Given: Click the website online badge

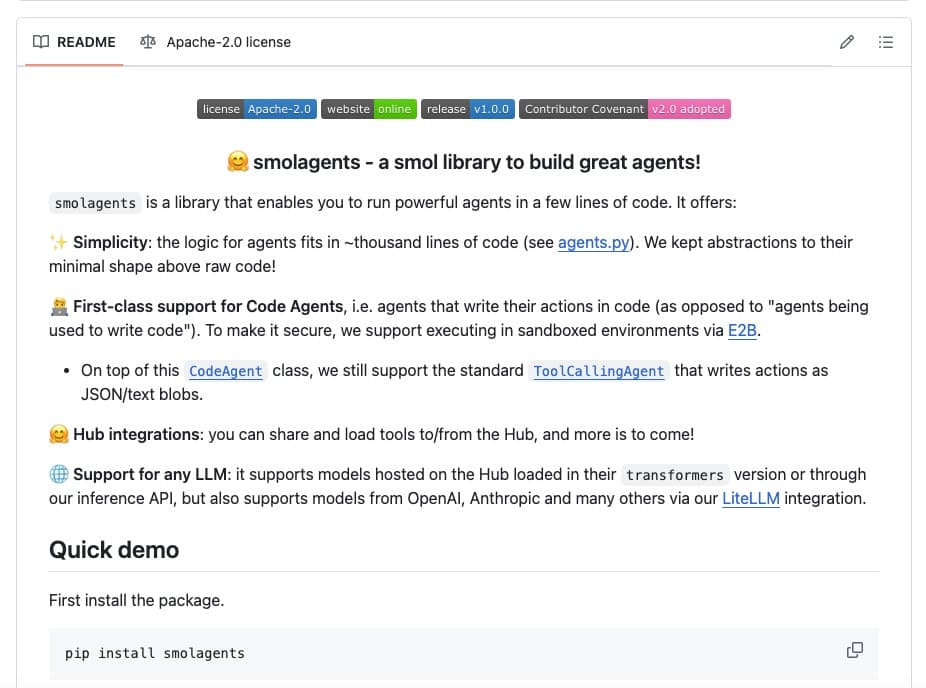Looking at the screenshot, I should click(369, 109).
